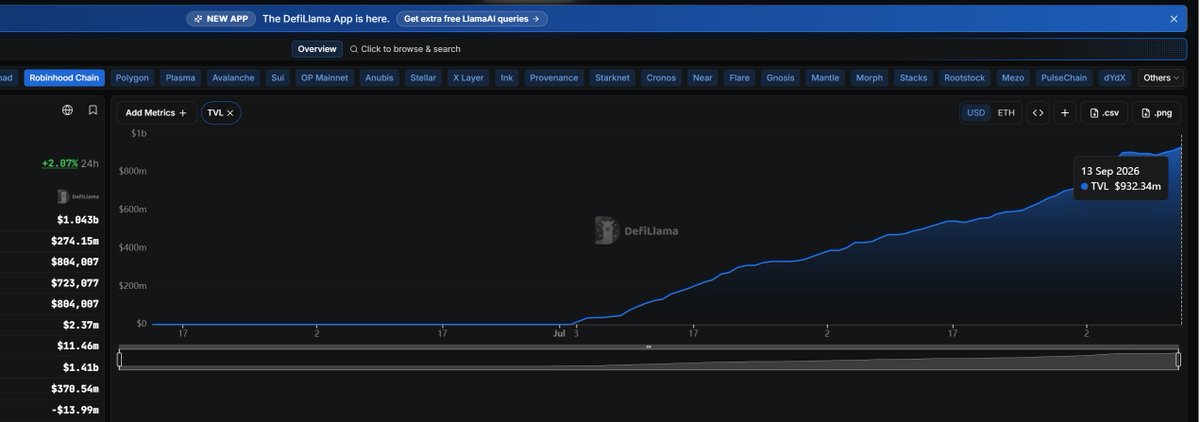Select the Polygon chain chip
The width and height of the screenshot is (1200, 422).
132,77
